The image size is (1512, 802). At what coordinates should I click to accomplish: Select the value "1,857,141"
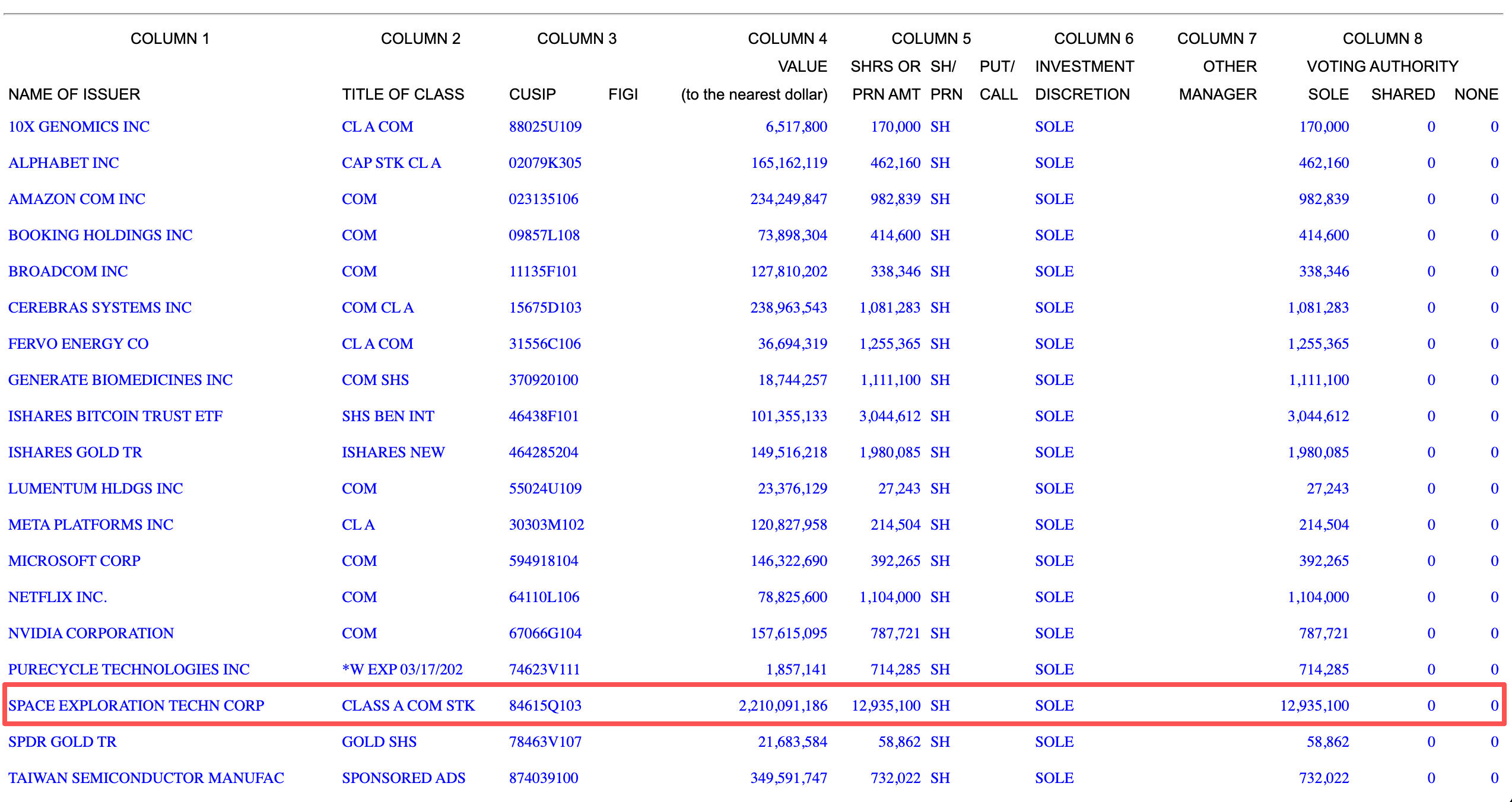click(x=797, y=669)
